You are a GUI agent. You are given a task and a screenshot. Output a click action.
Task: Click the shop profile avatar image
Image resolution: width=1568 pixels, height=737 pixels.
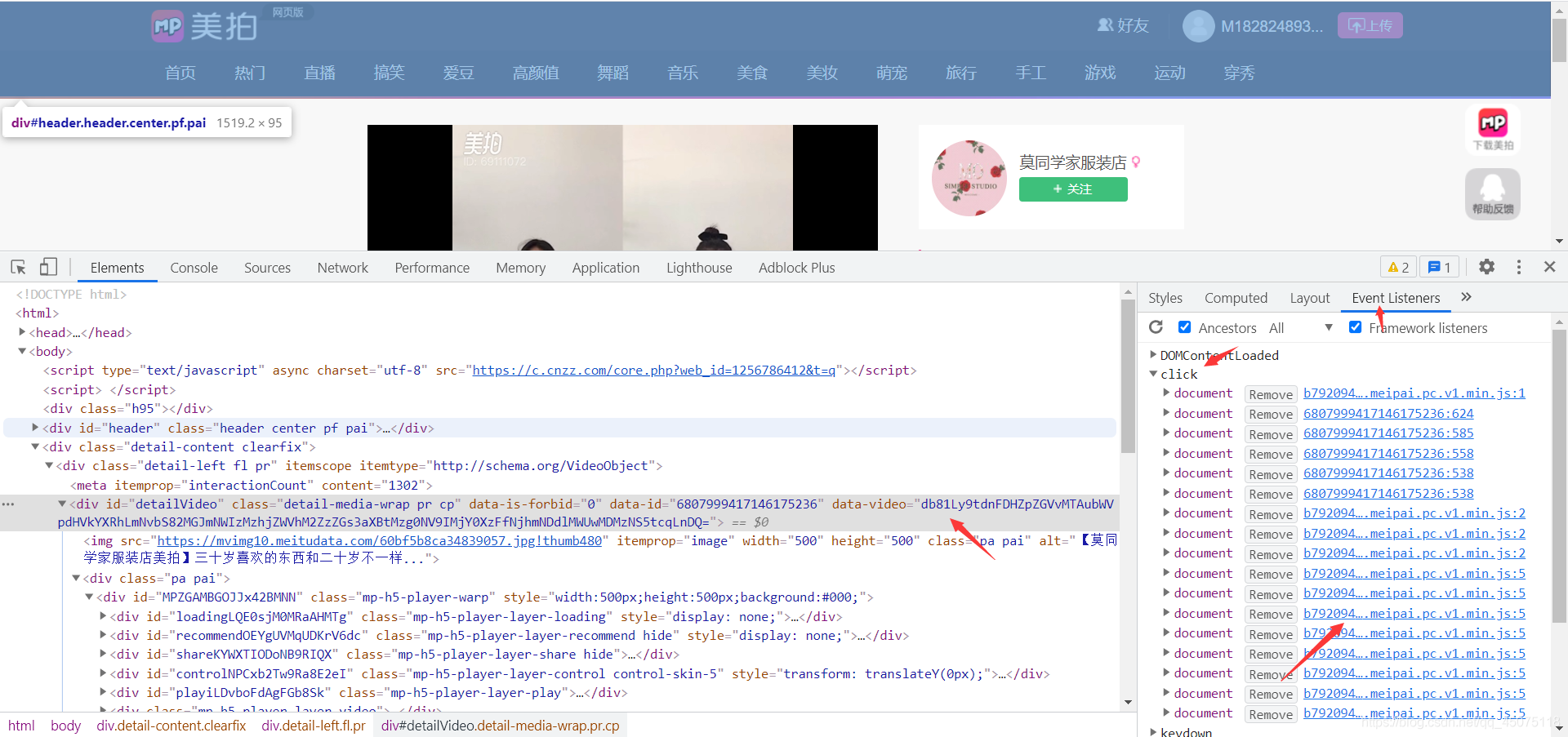click(969, 178)
